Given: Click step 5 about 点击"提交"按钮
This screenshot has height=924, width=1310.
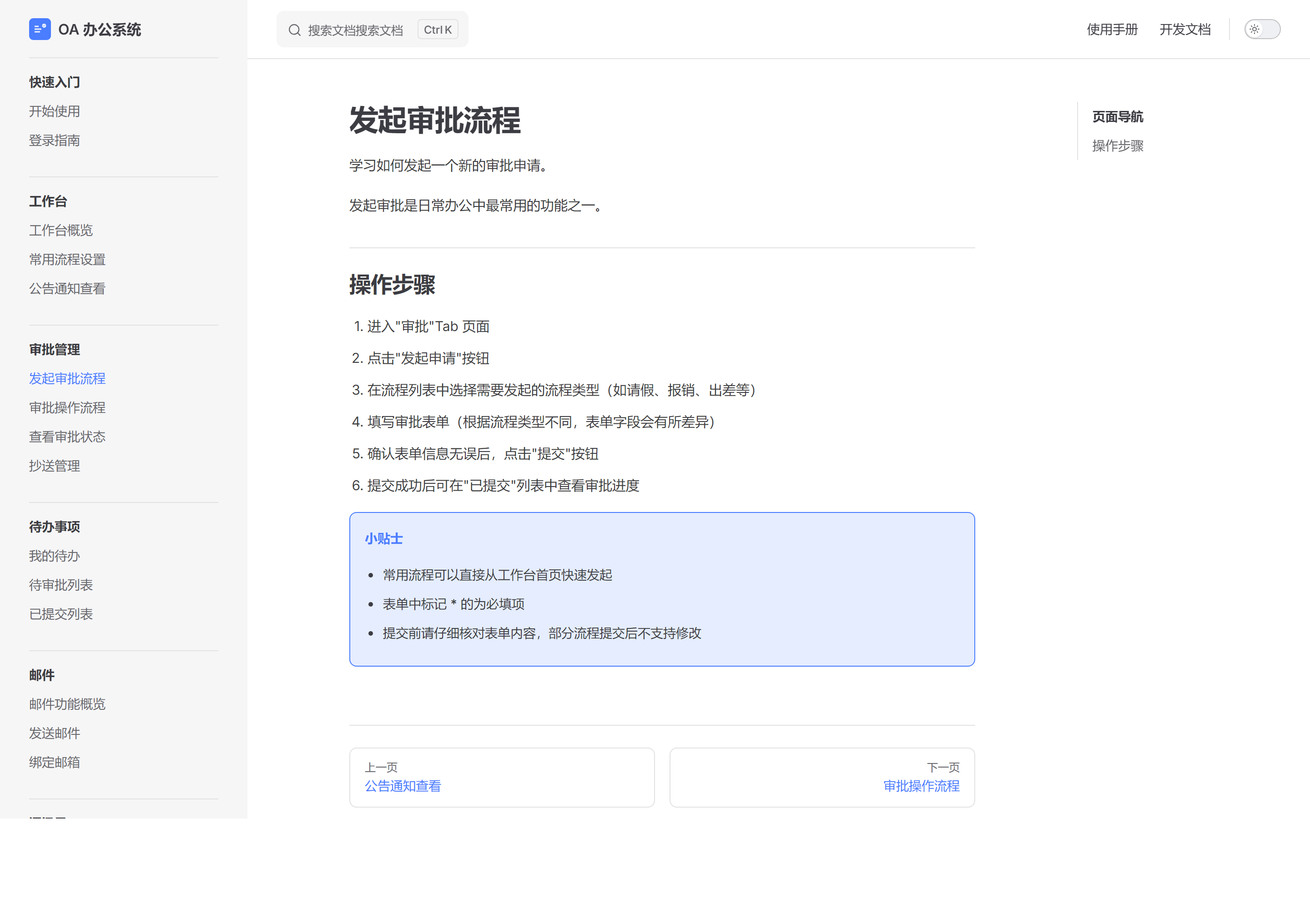Looking at the screenshot, I should pyautogui.click(x=483, y=455).
